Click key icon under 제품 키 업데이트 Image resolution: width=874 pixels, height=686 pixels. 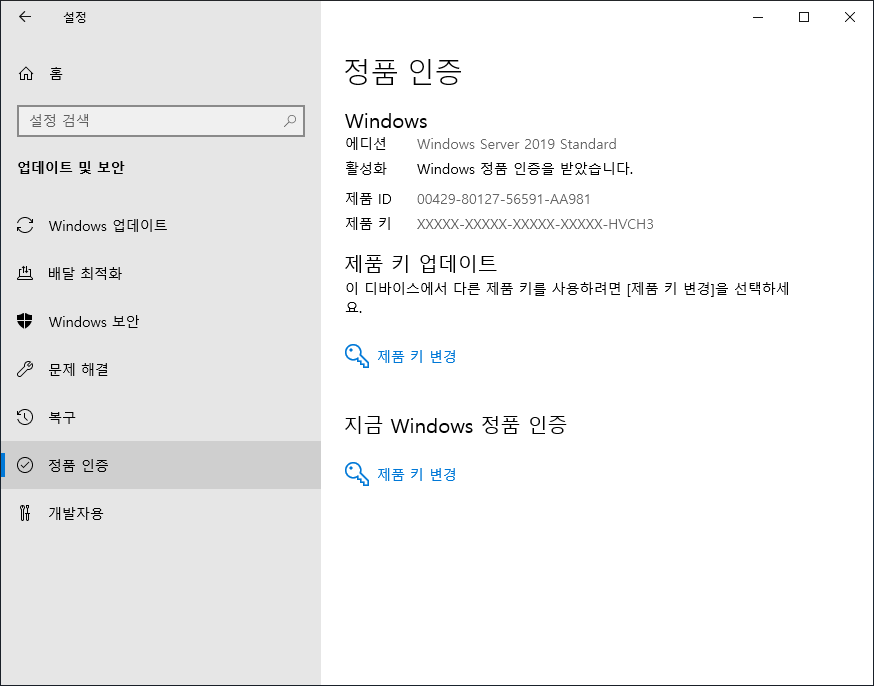[357, 356]
